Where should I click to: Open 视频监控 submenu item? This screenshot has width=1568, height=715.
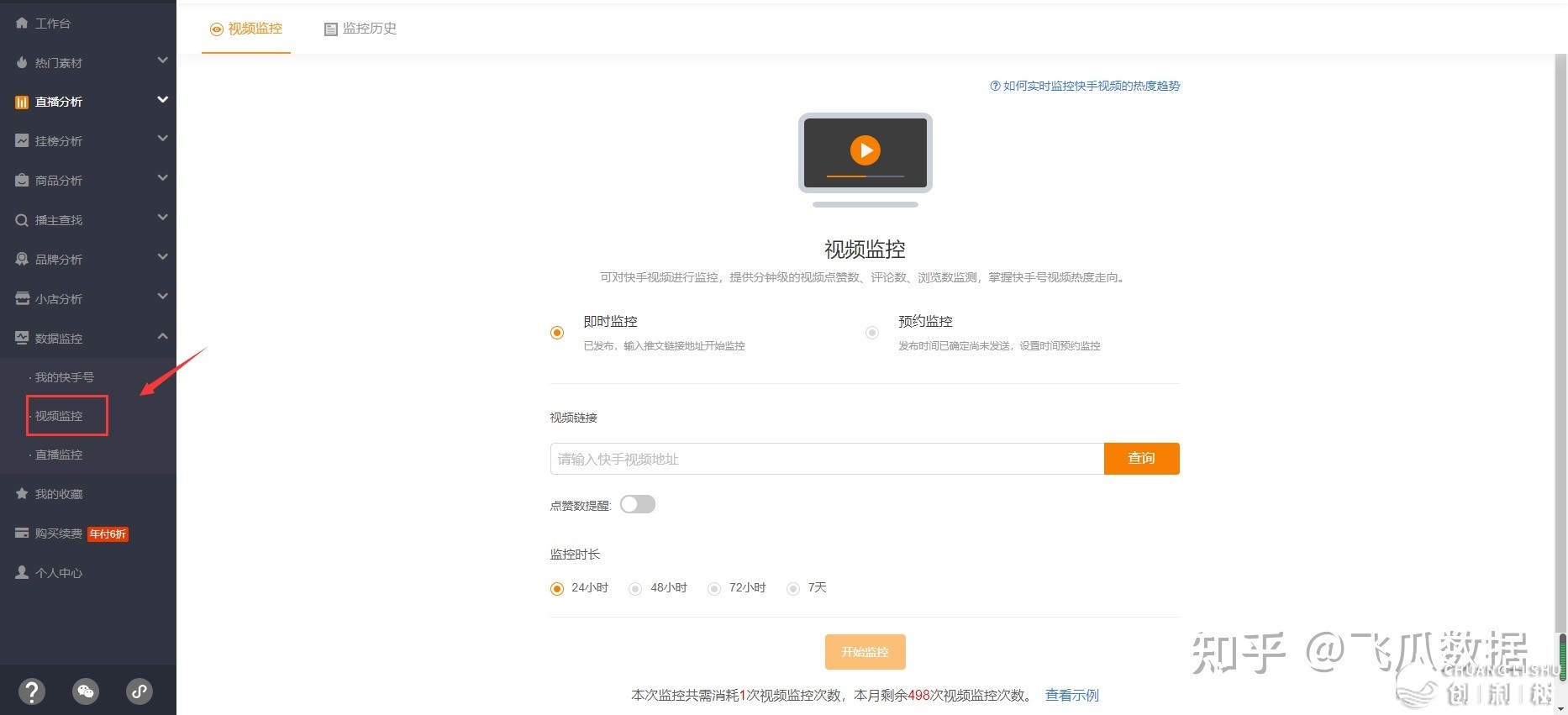(59, 416)
